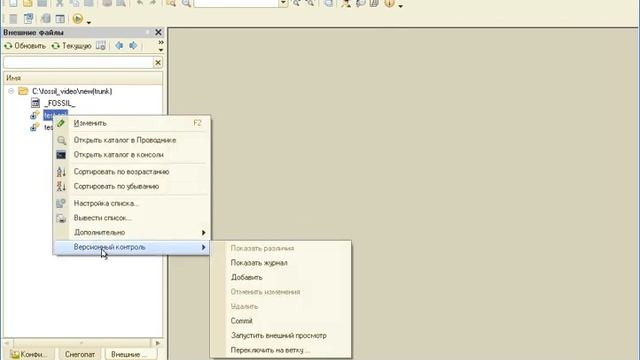
Task: Click the ascending sort icon
Action: 61,172
